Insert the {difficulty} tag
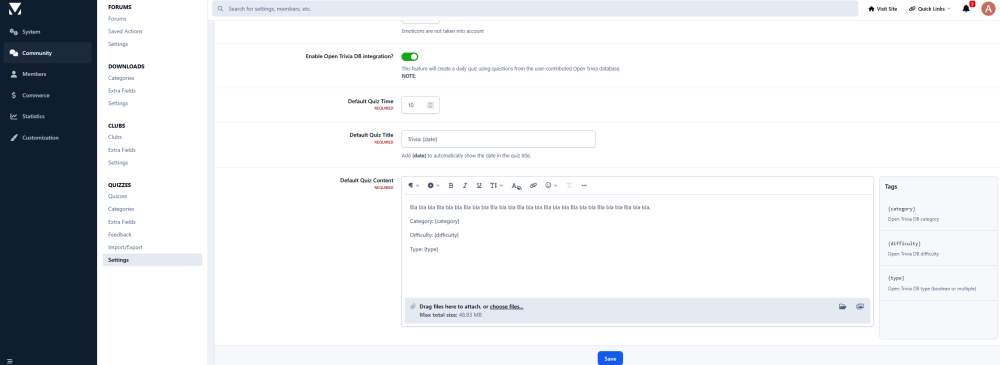 (x=904, y=243)
